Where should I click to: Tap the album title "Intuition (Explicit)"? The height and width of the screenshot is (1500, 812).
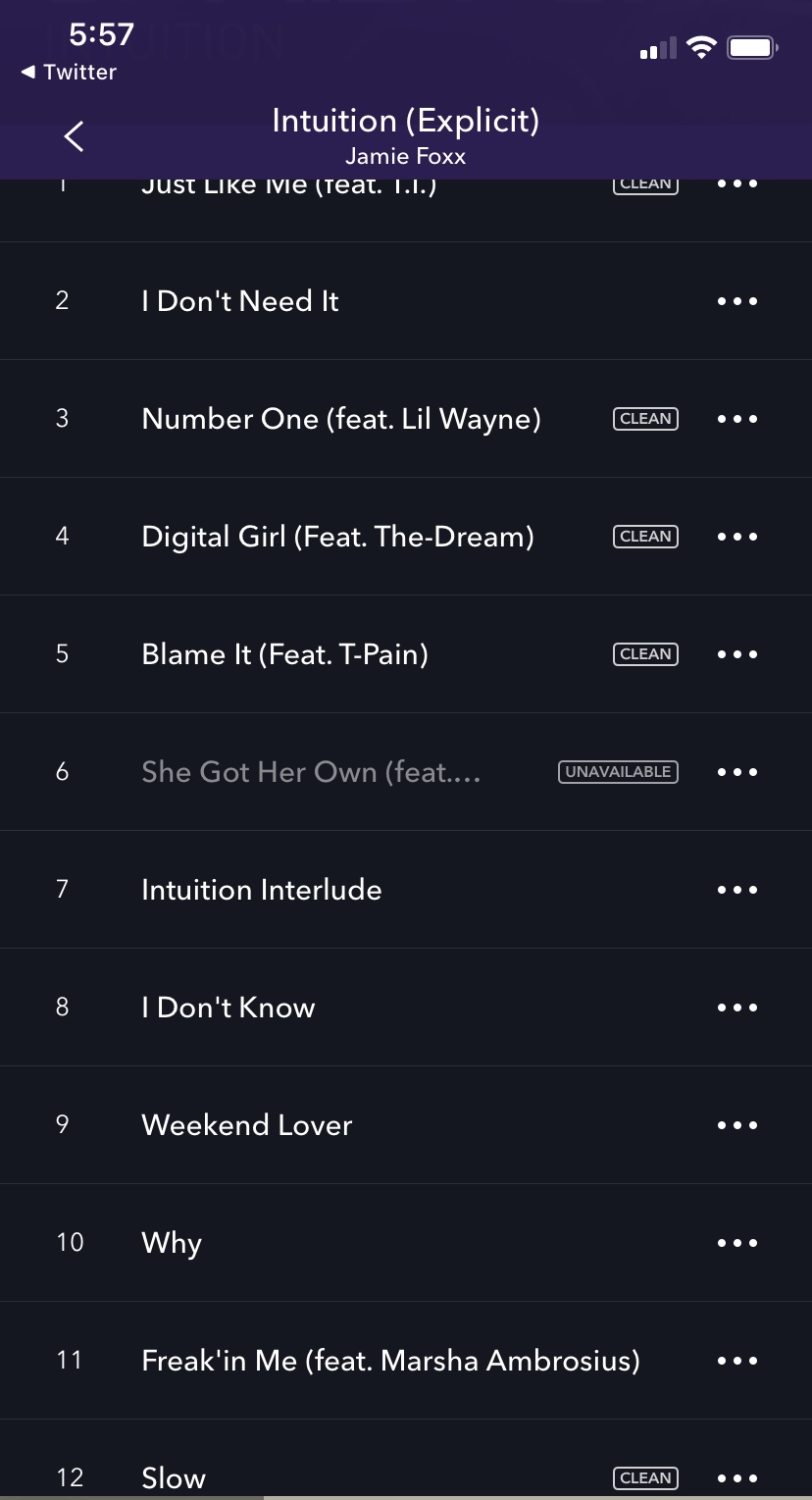[x=405, y=120]
